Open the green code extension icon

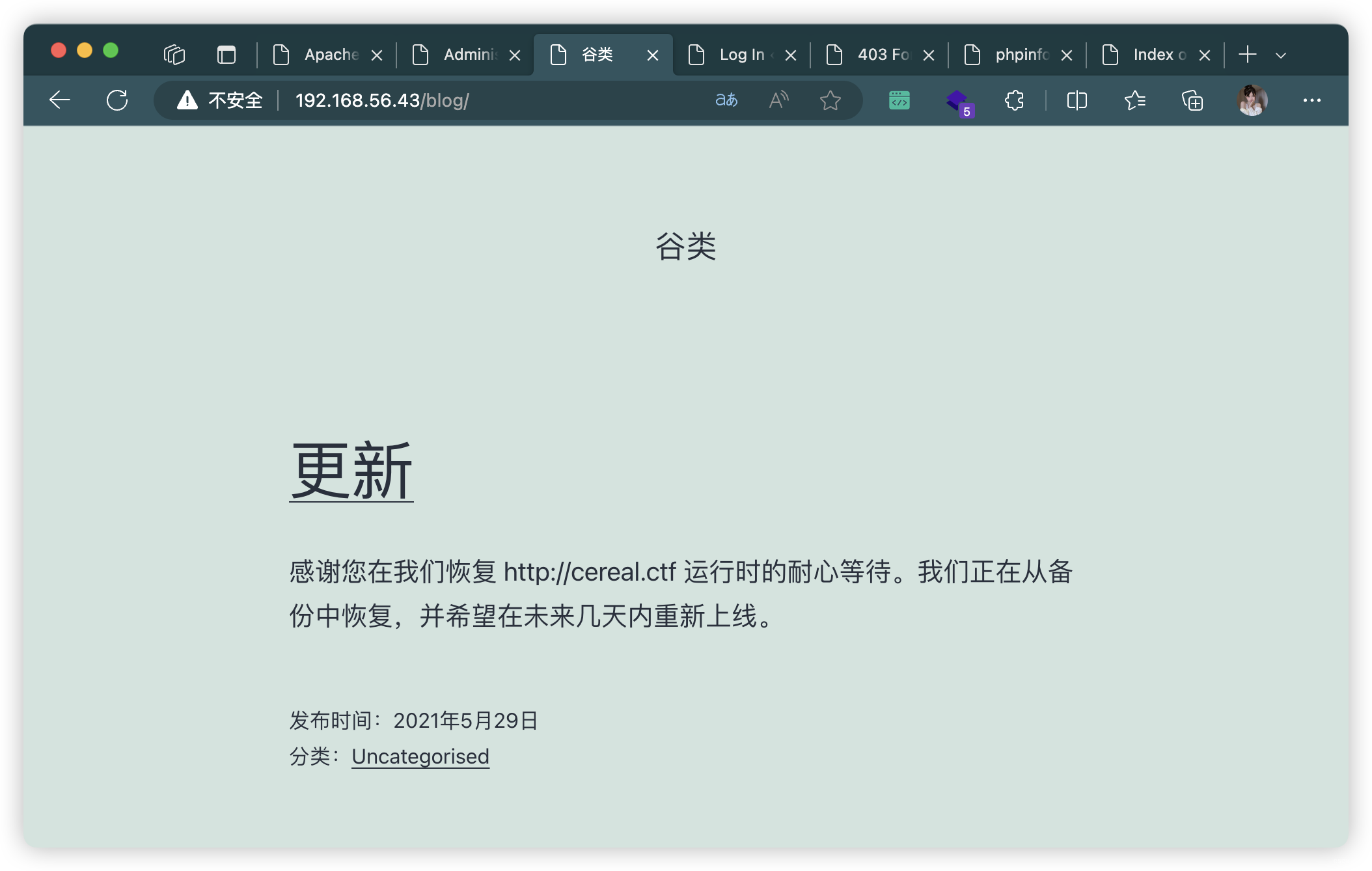[899, 100]
